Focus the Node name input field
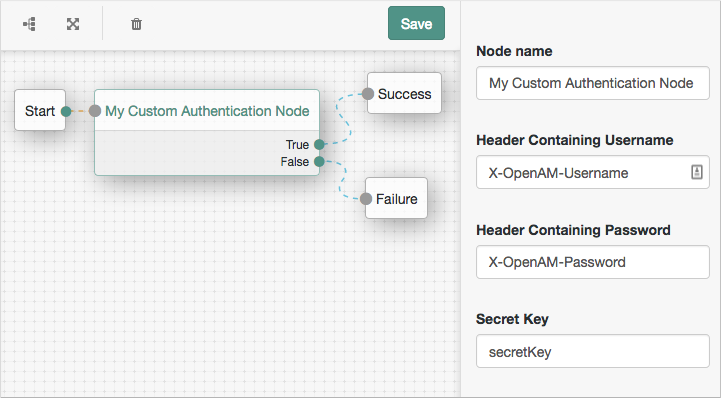Image resolution: width=721 pixels, height=398 pixels. coord(593,83)
